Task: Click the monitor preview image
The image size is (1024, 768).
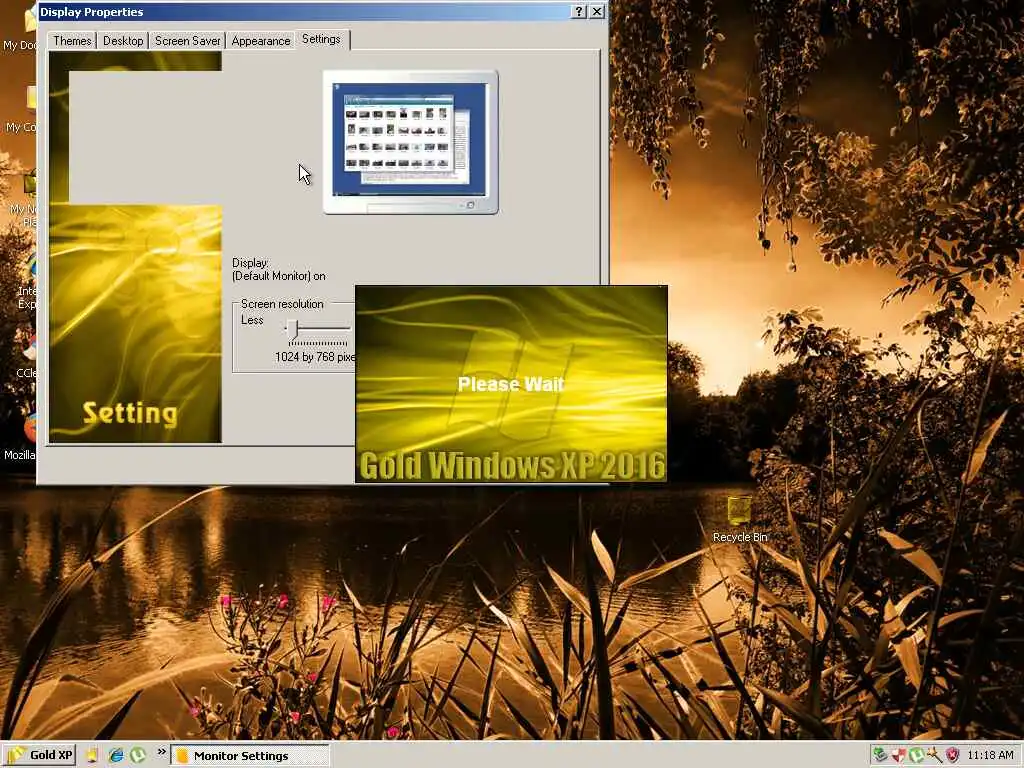Action: coord(411,142)
